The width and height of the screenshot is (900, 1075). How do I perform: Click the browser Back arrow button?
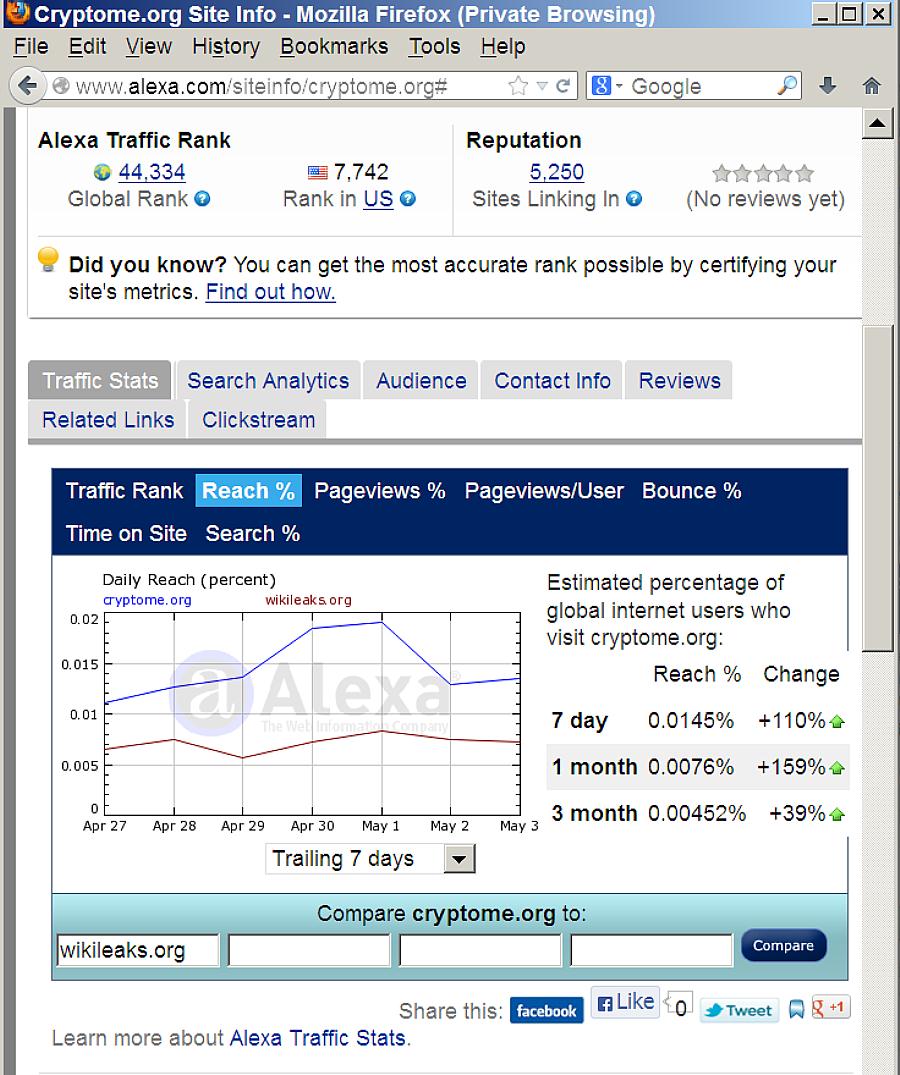[27, 86]
